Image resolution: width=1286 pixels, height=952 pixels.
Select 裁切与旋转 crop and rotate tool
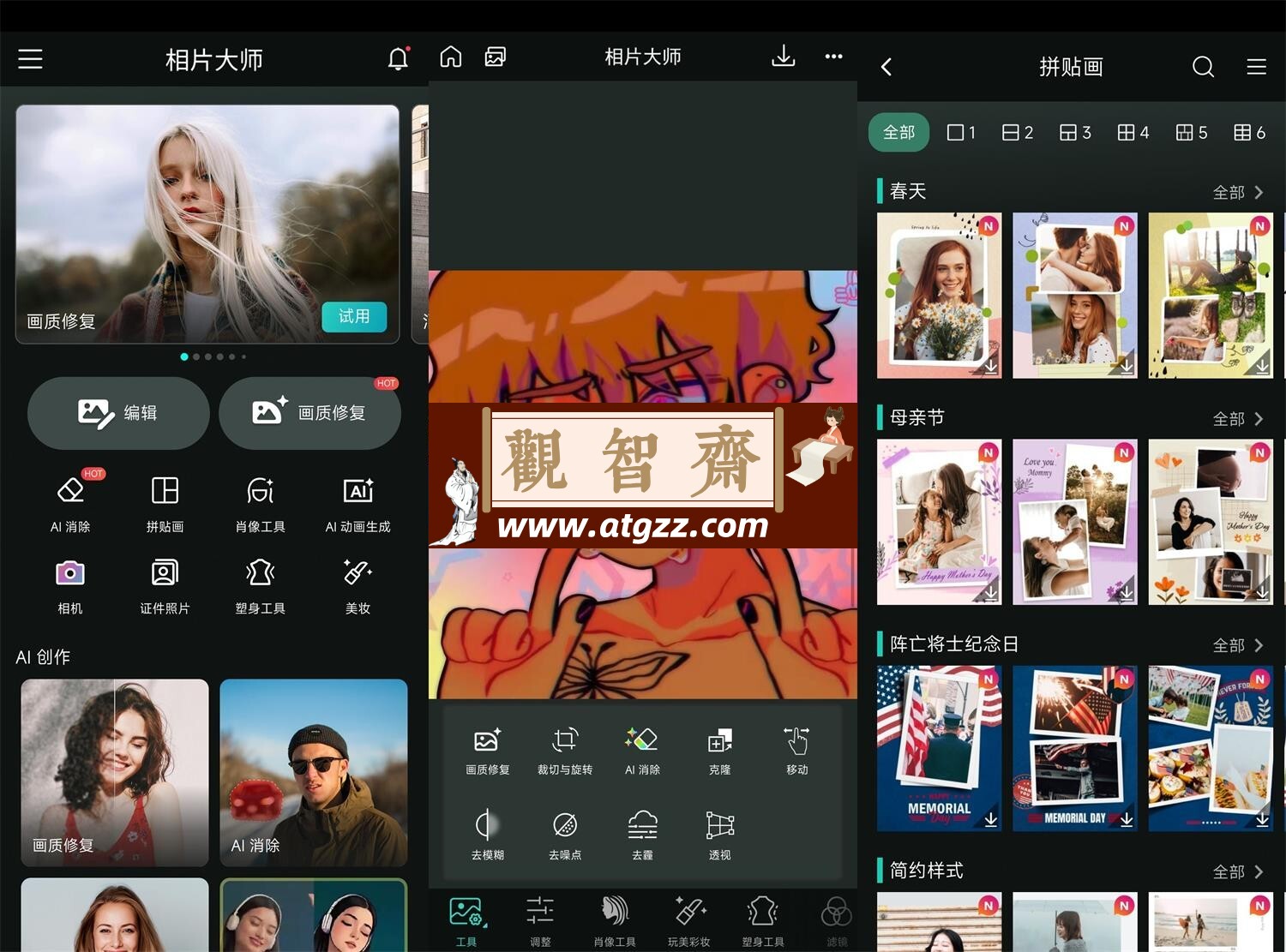565,750
